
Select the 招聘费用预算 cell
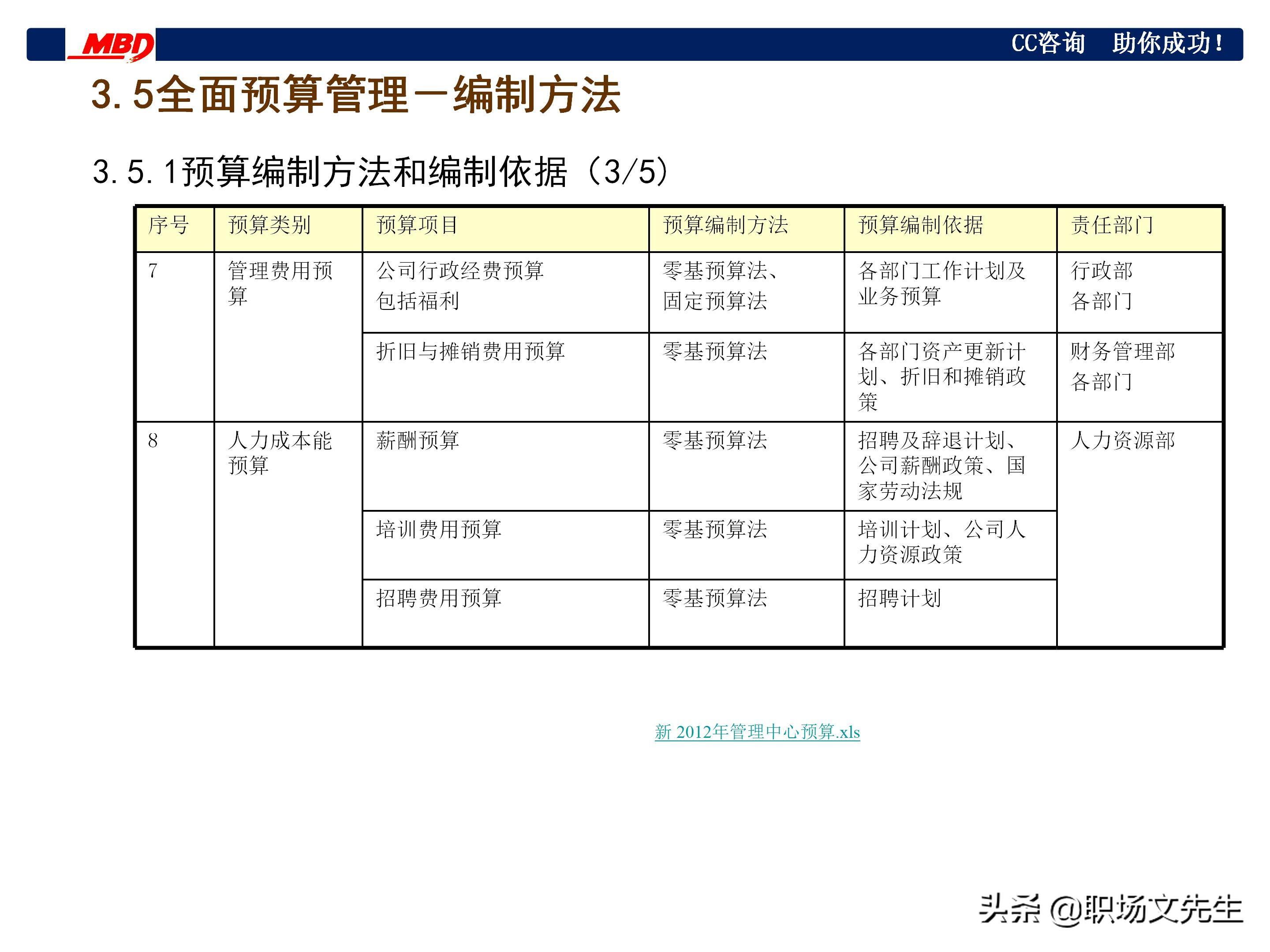click(x=506, y=613)
